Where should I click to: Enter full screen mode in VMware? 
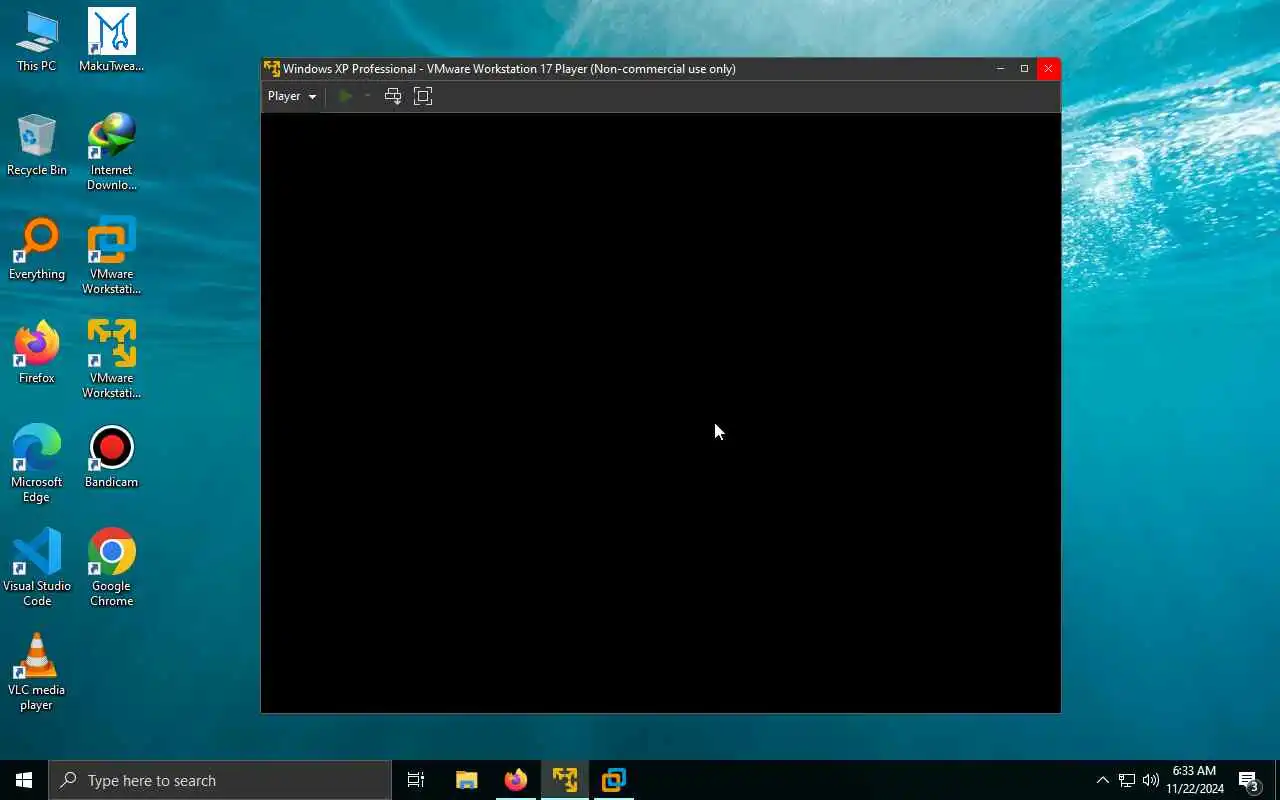(423, 96)
